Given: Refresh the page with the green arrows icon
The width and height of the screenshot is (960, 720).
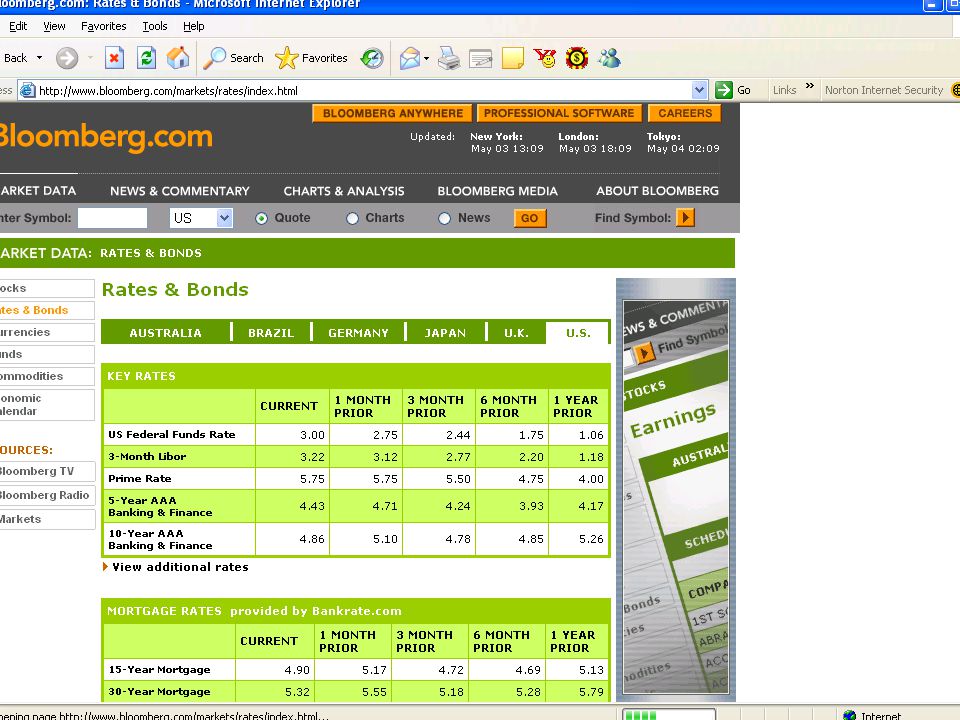Looking at the screenshot, I should point(146,58).
